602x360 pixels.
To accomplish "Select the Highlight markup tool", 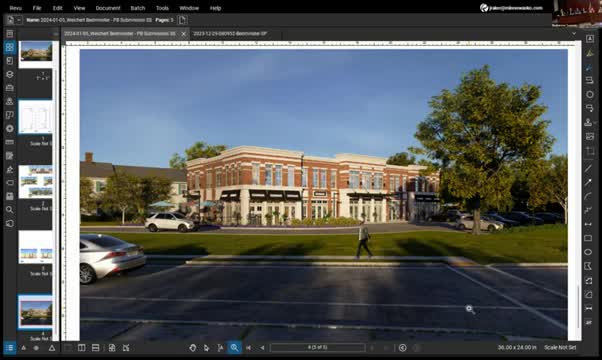I will (x=590, y=53).
